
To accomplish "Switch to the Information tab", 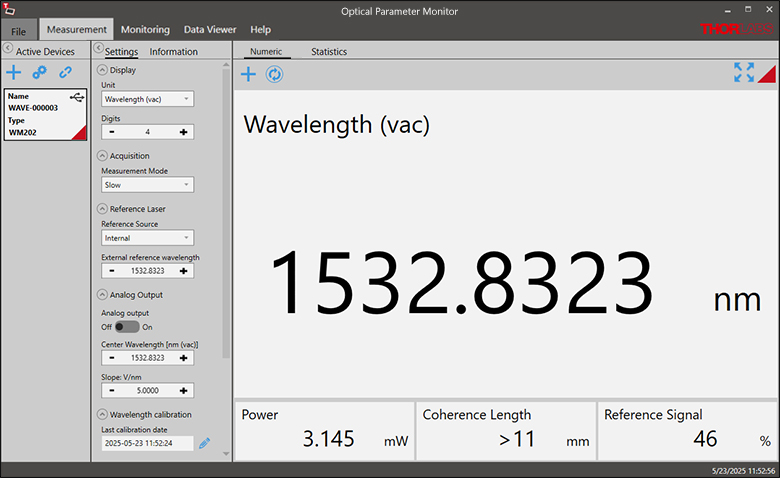I will coord(173,52).
